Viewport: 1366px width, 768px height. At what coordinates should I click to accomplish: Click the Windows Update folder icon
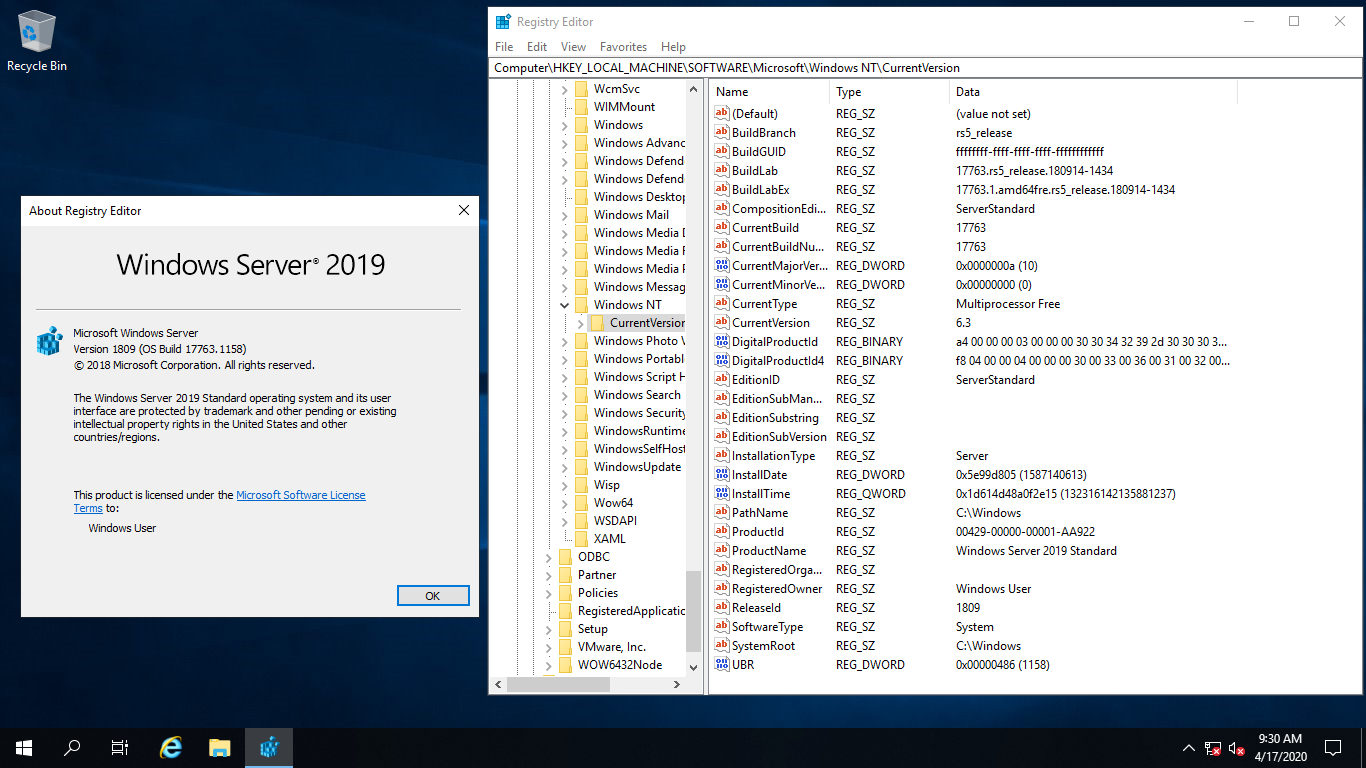pyautogui.click(x=582, y=467)
